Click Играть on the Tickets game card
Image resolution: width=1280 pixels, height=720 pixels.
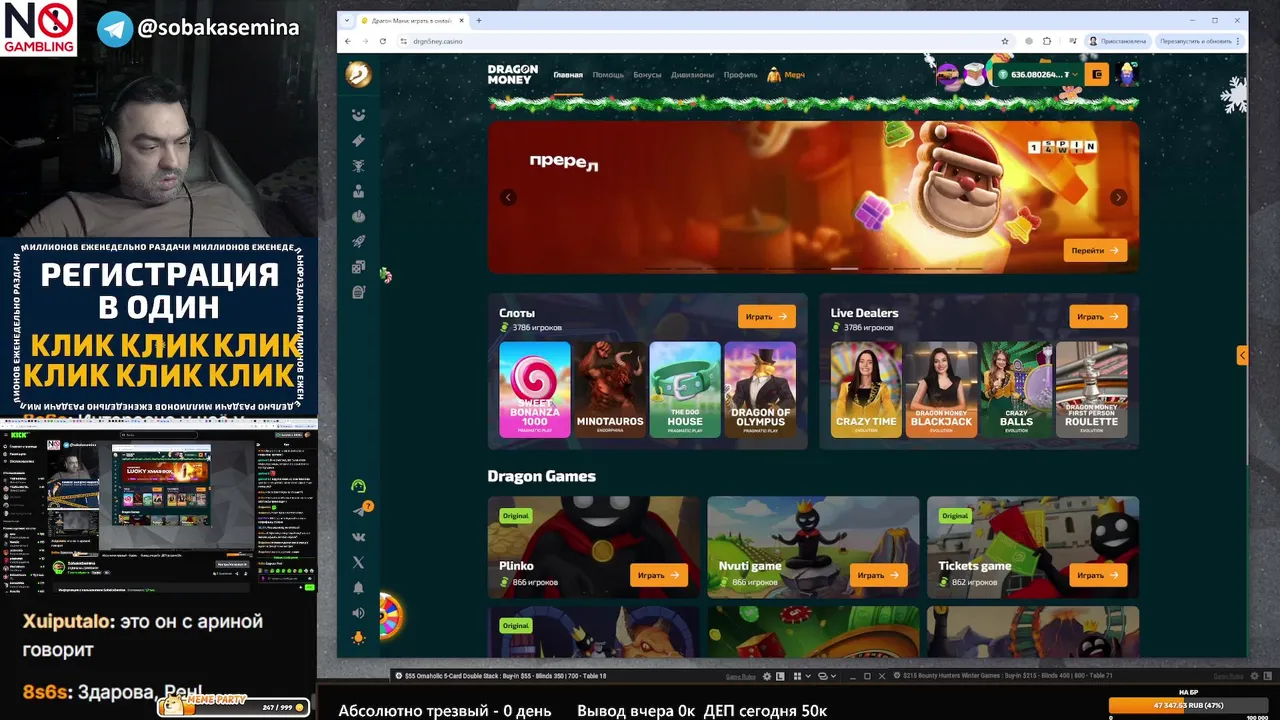pos(1098,575)
